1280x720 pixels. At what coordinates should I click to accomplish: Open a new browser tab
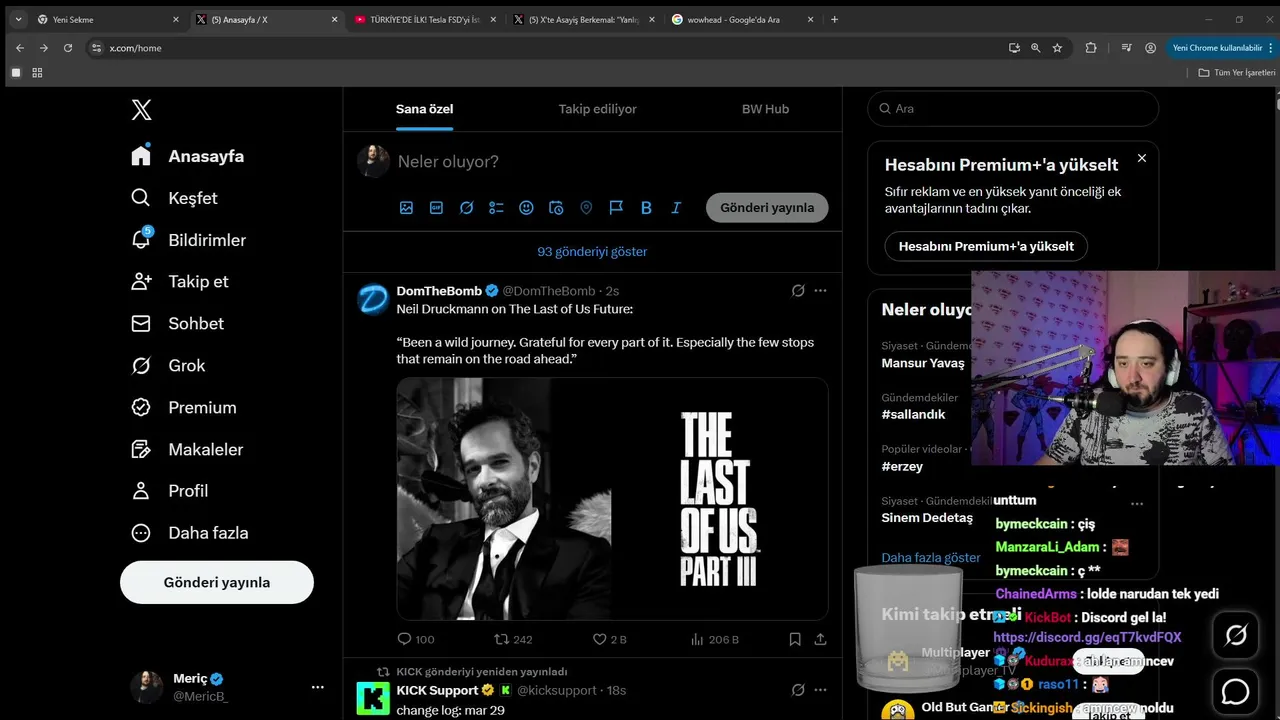tap(835, 19)
